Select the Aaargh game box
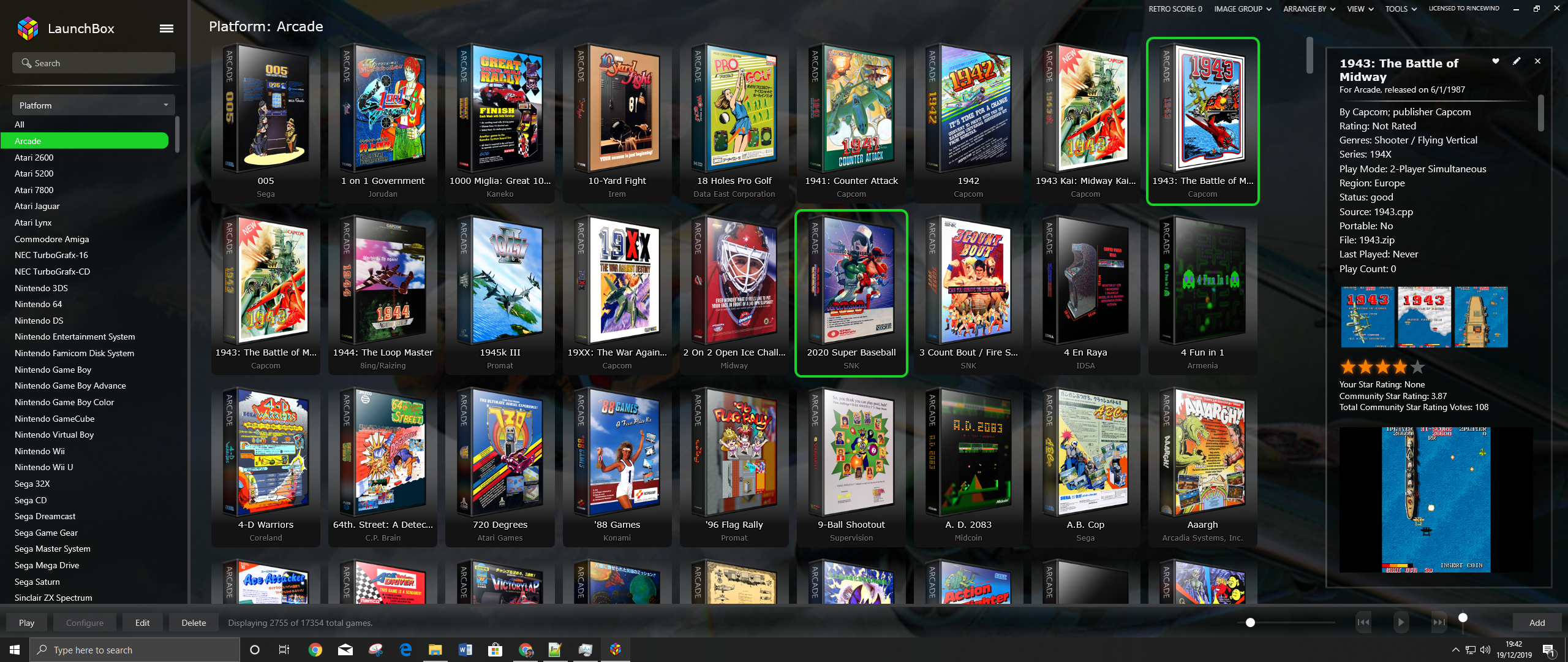Image resolution: width=1568 pixels, height=662 pixels. click(1202, 465)
